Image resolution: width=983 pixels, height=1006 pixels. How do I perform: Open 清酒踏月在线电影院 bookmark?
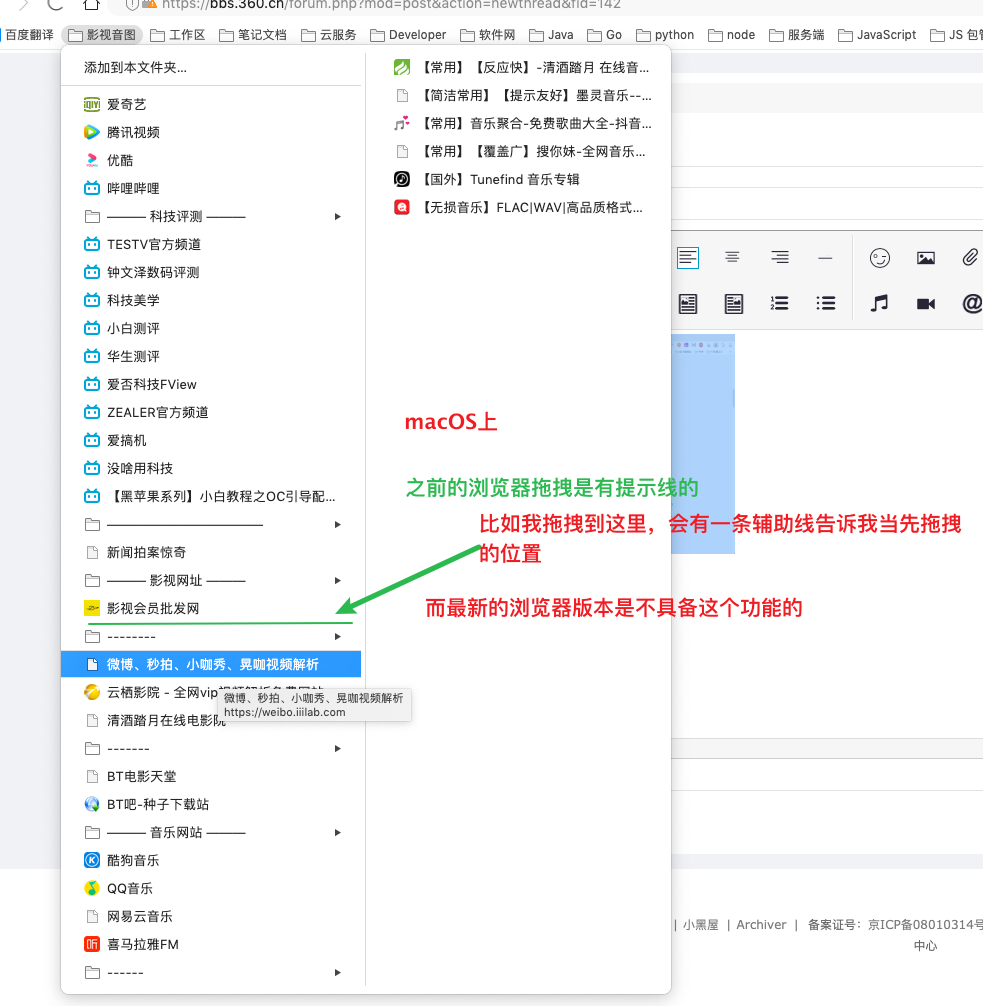(211, 720)
